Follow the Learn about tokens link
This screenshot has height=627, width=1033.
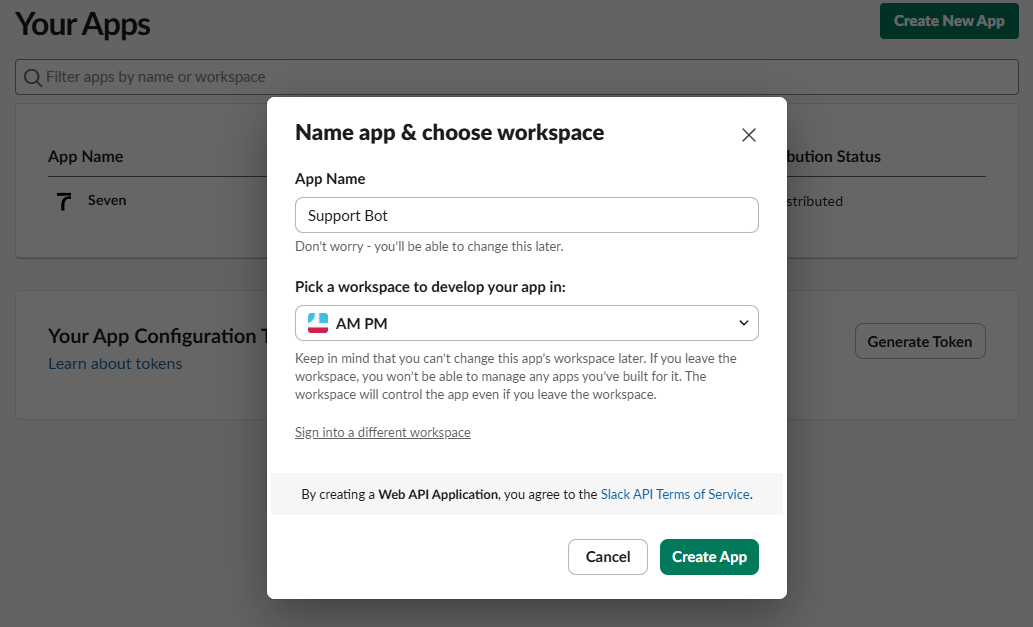115,363
